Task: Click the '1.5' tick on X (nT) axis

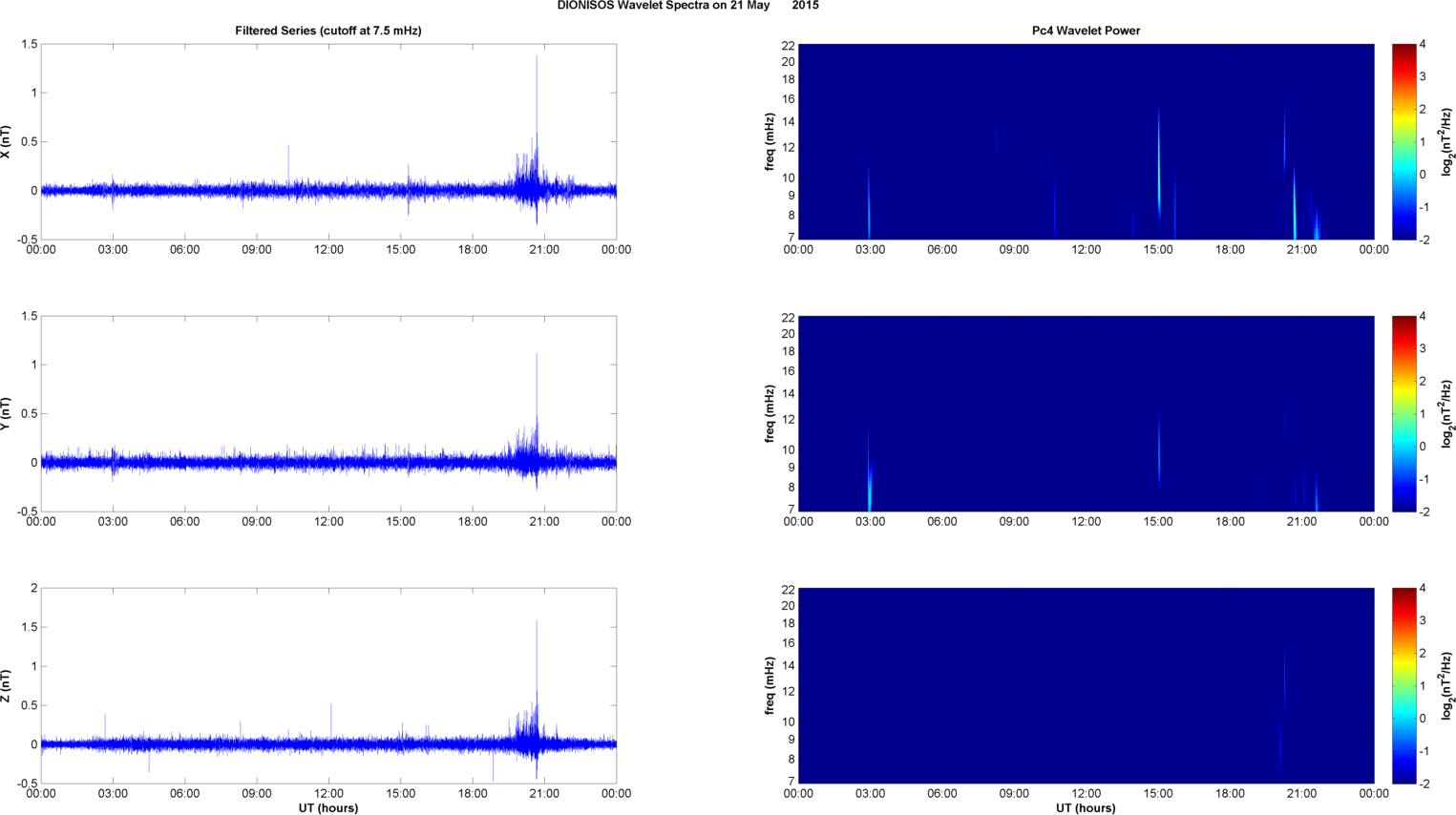Action: pos(29,45)
